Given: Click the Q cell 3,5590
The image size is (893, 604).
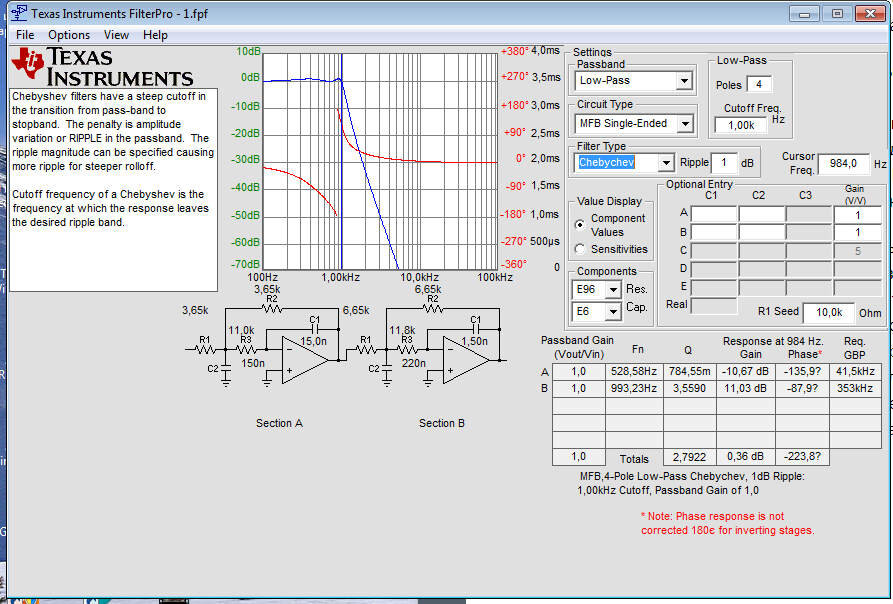Looking at the screenshot, I should (x=689, y=388).
